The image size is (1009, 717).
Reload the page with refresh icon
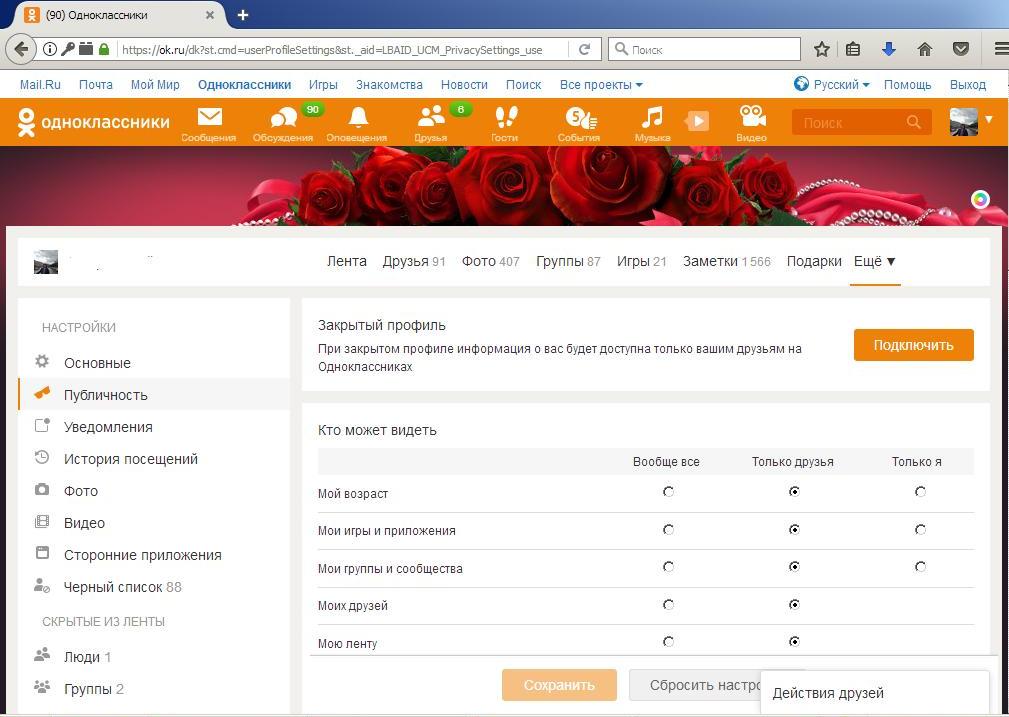[584, 50]
